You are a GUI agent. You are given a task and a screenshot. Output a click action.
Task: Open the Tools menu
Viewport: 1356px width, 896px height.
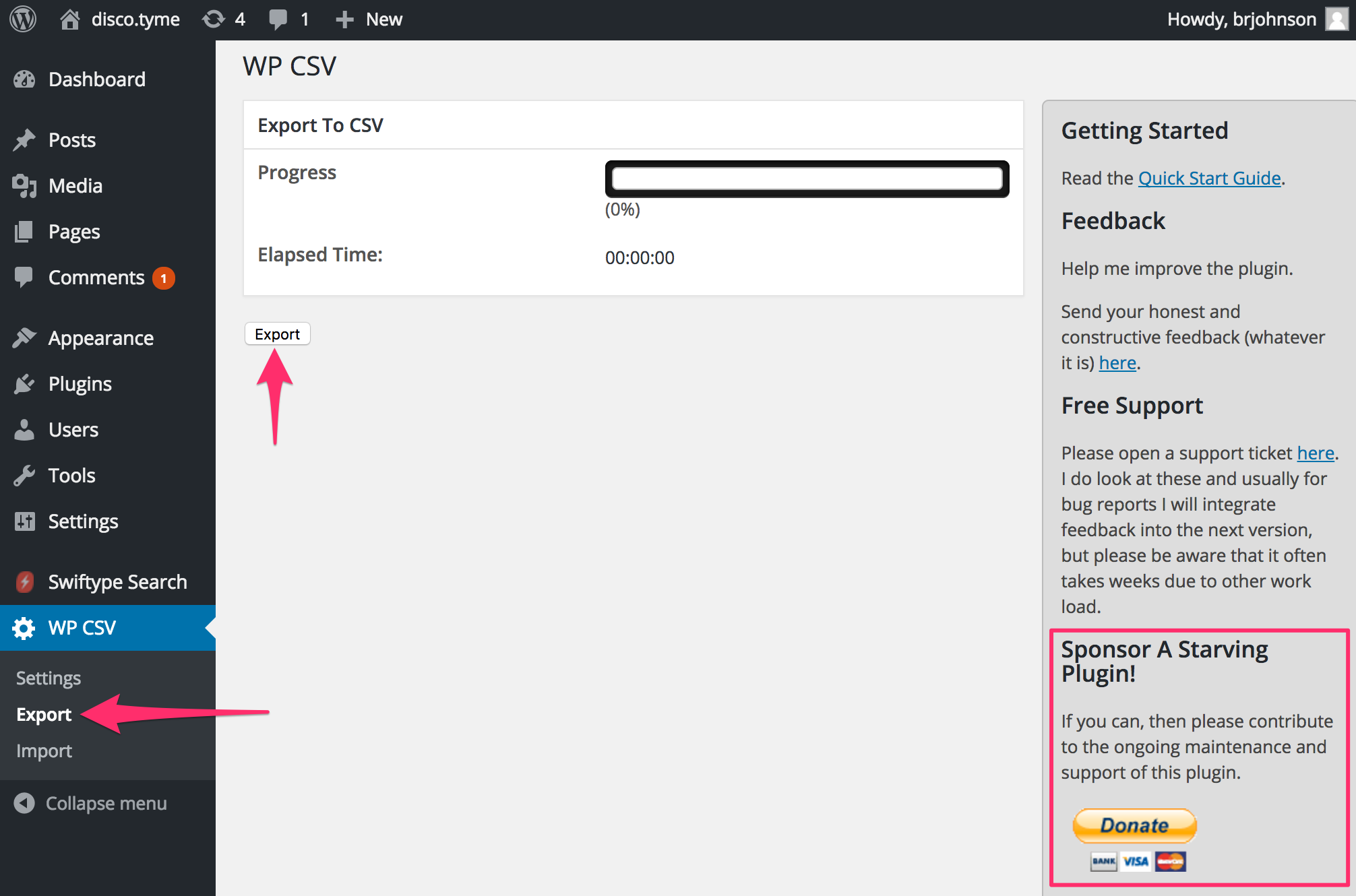point(108,476)
